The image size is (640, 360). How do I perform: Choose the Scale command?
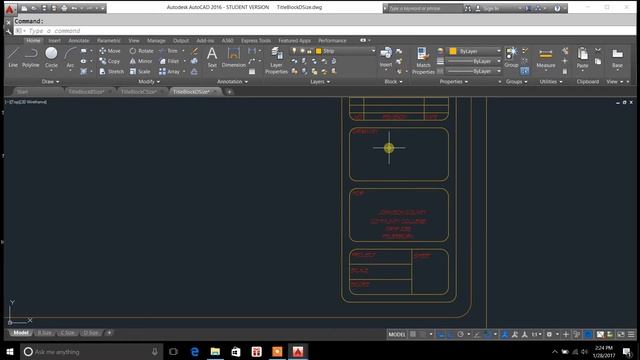click(140, 71)
